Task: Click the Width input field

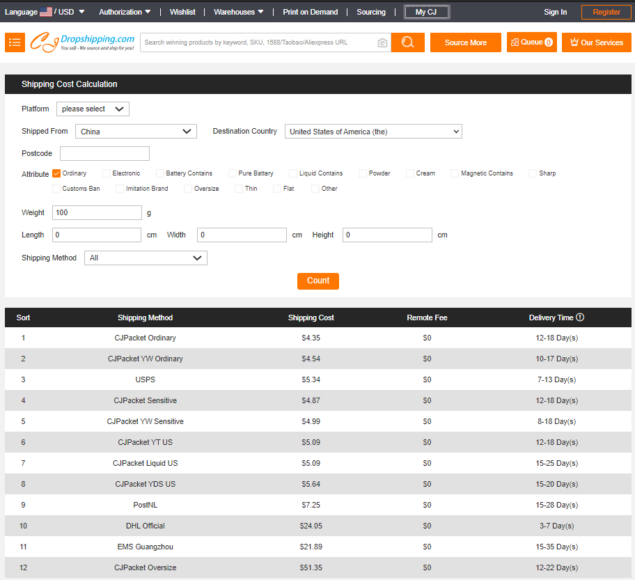Action: [242, 235]
